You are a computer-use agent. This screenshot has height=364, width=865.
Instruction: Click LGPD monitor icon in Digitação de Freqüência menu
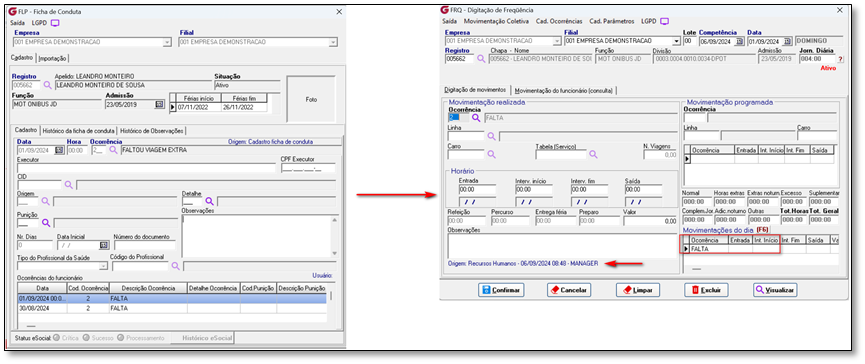click(x=664, y=21)
